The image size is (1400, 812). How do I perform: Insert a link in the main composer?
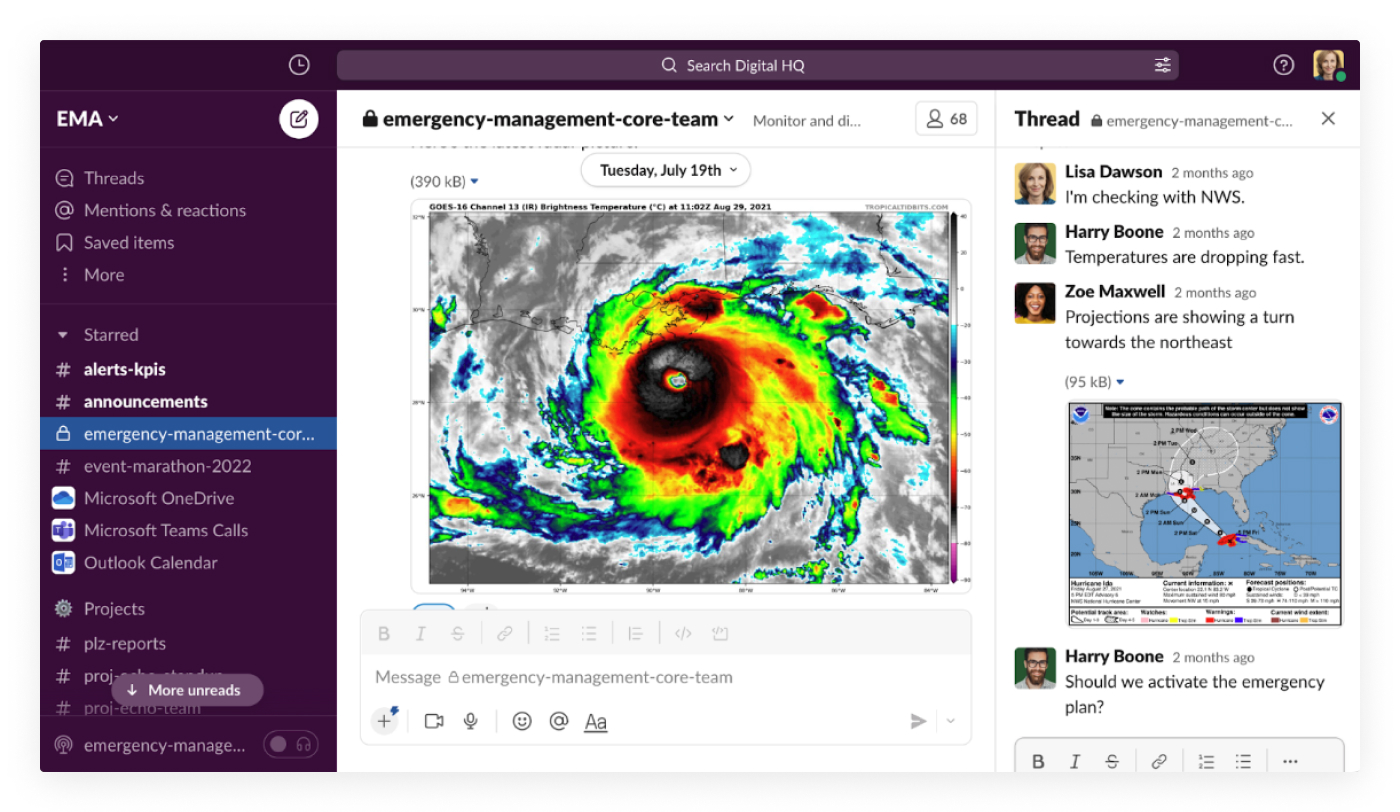[x=505, y=633]
